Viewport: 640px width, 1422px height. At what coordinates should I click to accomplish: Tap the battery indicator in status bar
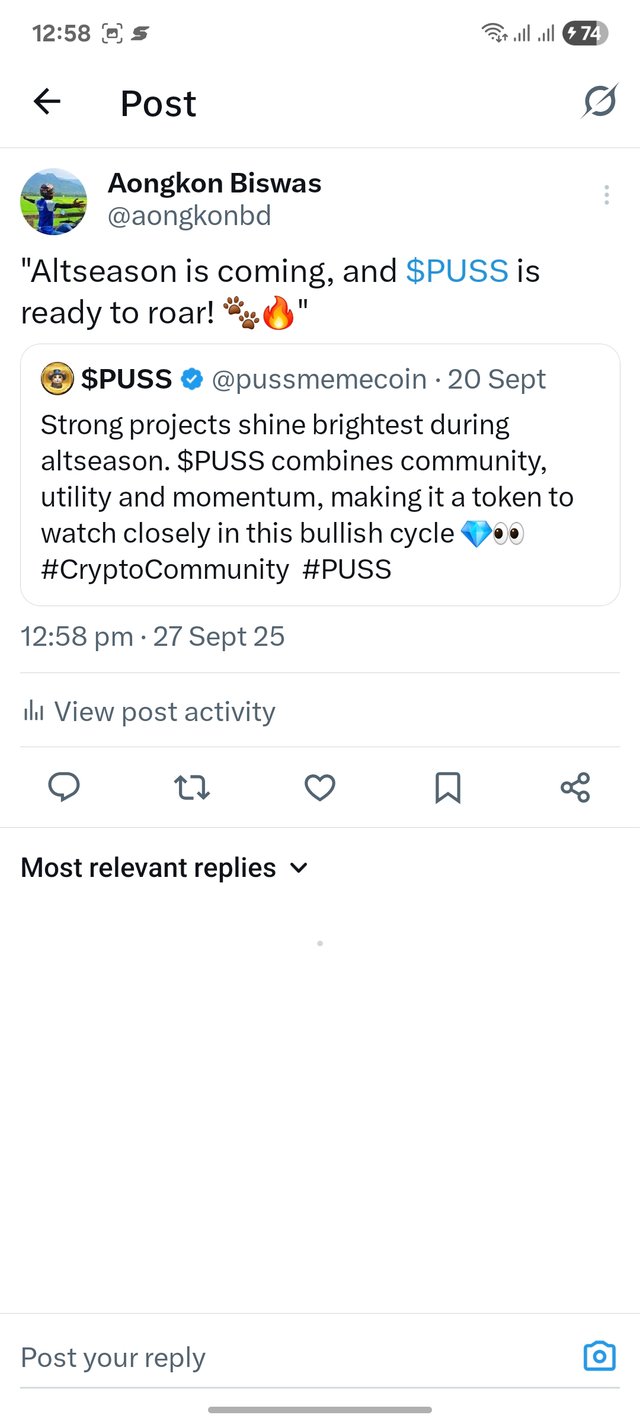point(584,33)
